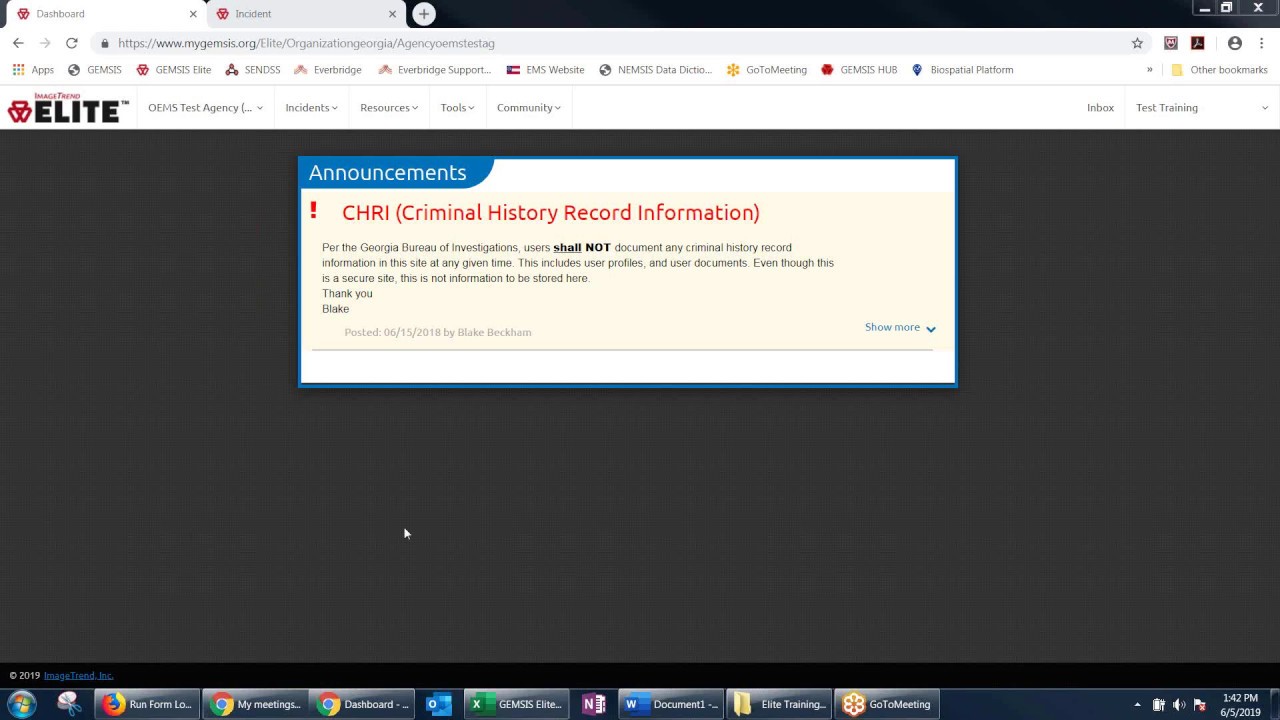Click the ImageTrend extension icon in toolbar
Screen dimensions: 1280x720
coord(1171,43)
